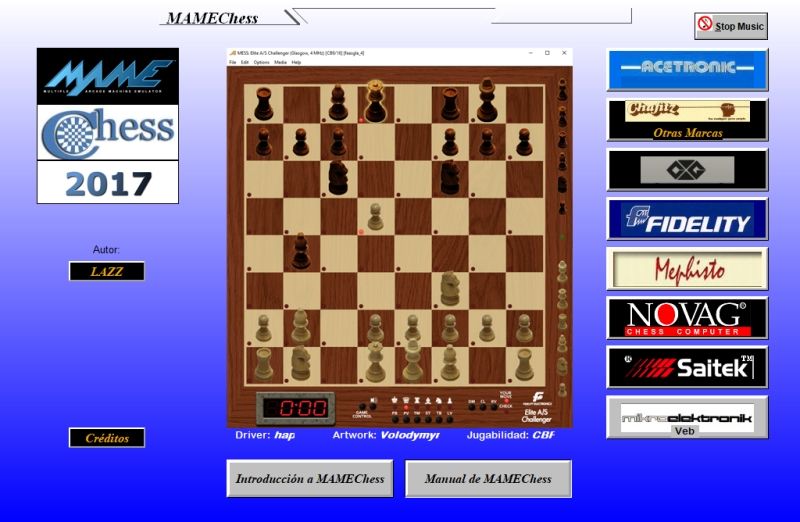Select the black king on g8
The height and width of the screenshot is (522, 800).
coord(487,101)
